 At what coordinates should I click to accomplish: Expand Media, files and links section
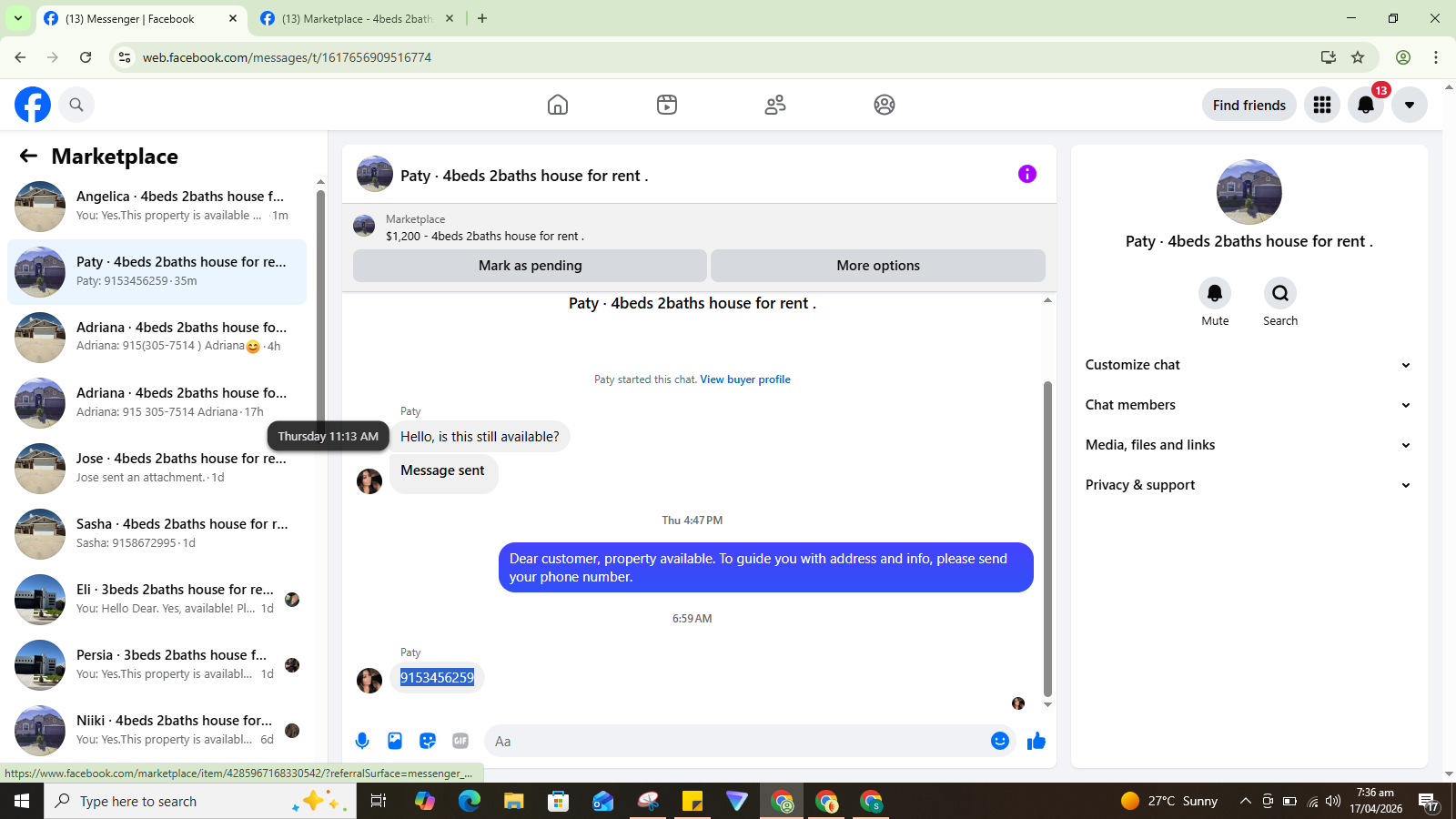tap(1248, 445)
